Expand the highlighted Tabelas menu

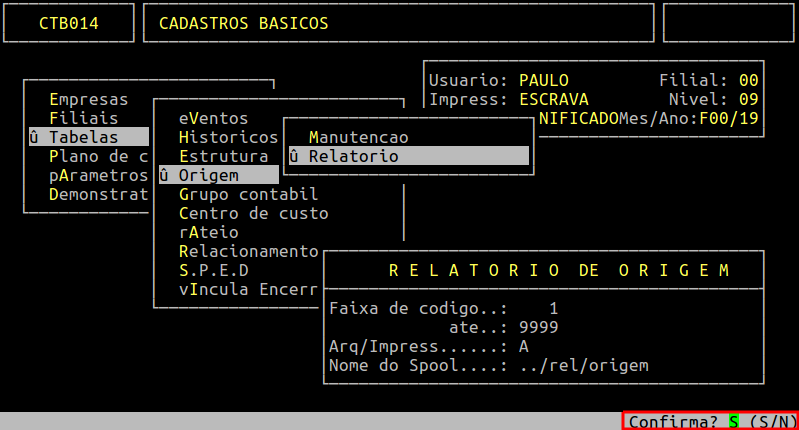89,137
